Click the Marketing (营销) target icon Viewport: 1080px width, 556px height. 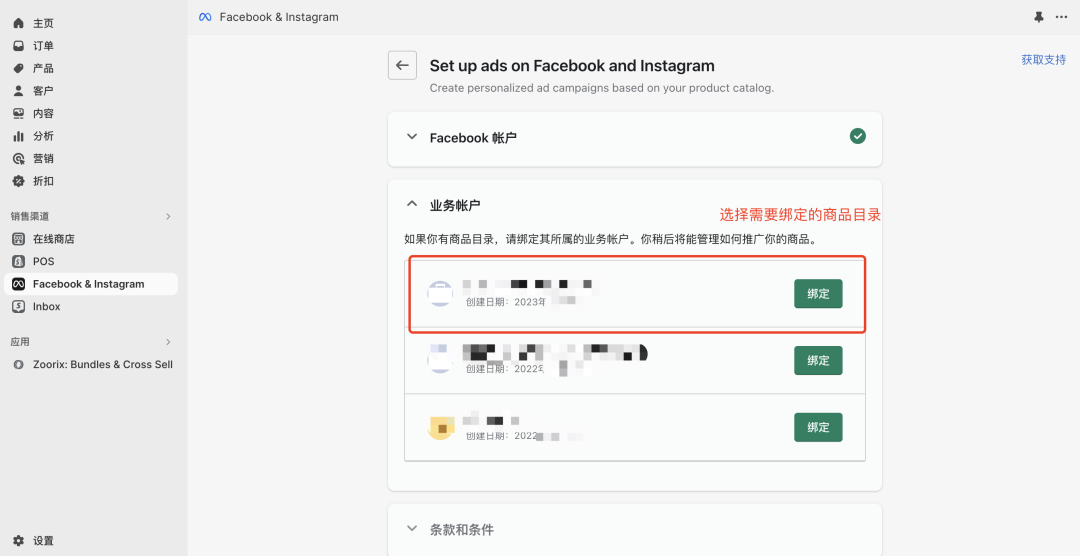pyautogui.click(x=19, y=158)
